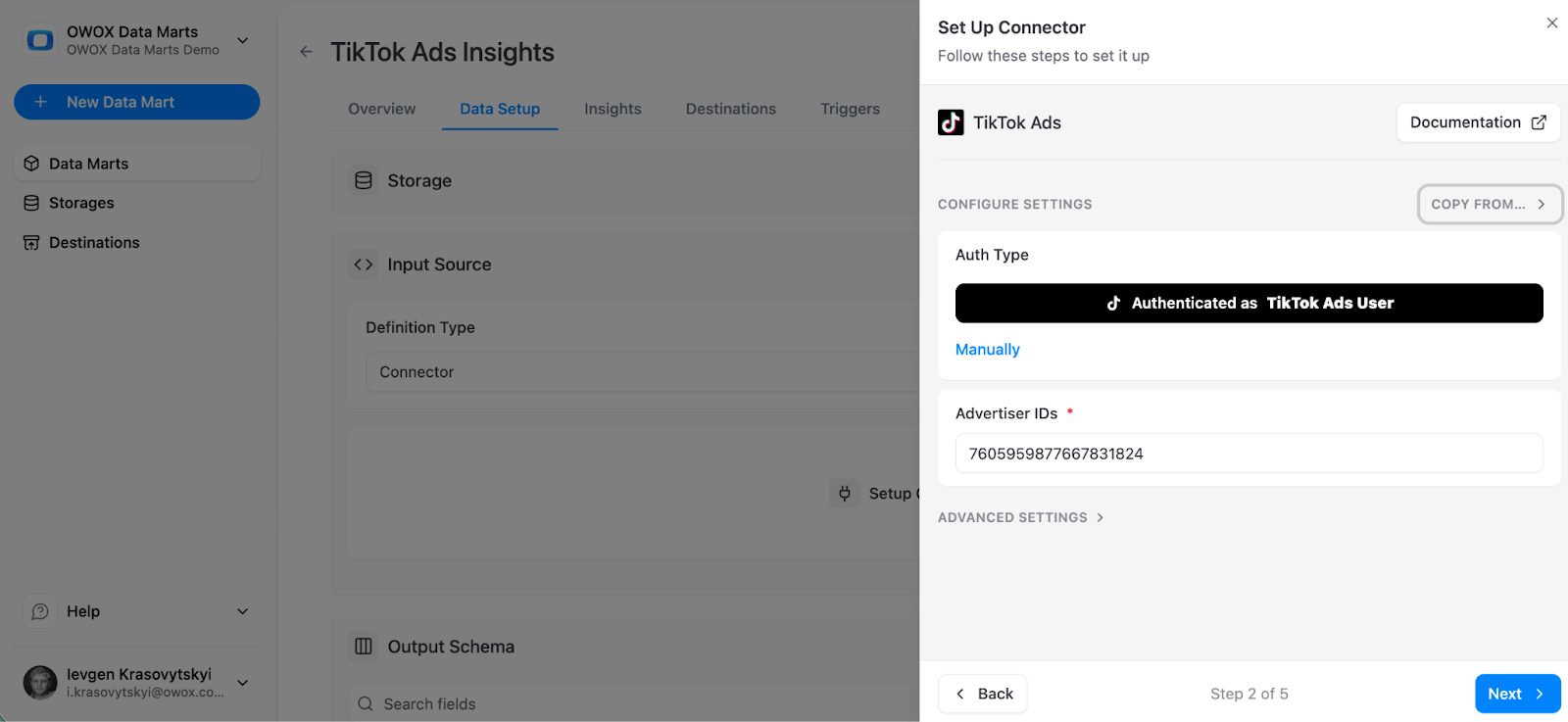Click the Setup connector plug icon
1568x722 pixels.
(x=845, y=493)
